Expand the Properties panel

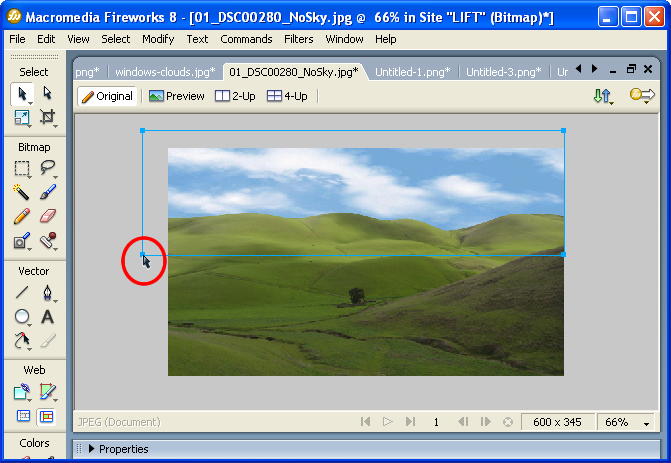tap(92, 449)
